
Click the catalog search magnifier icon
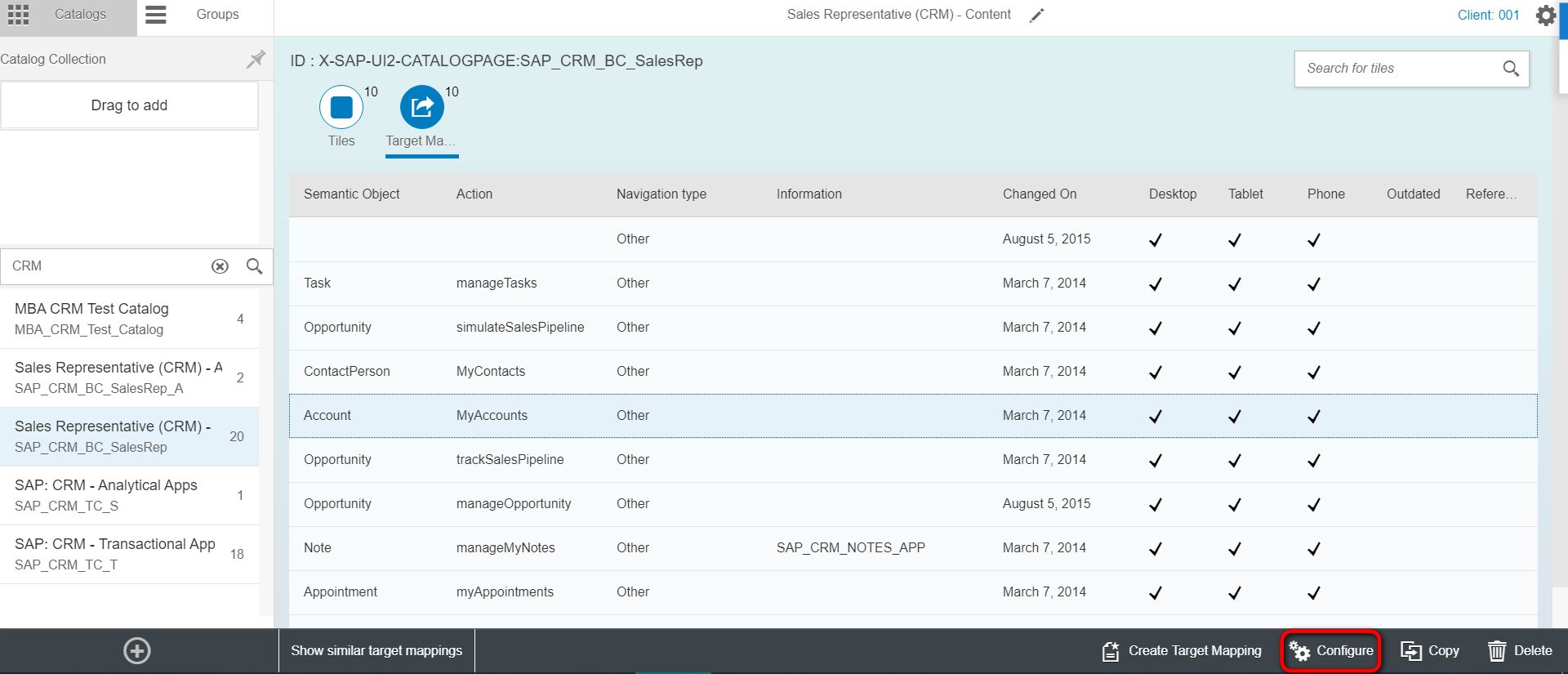(254, 266)
